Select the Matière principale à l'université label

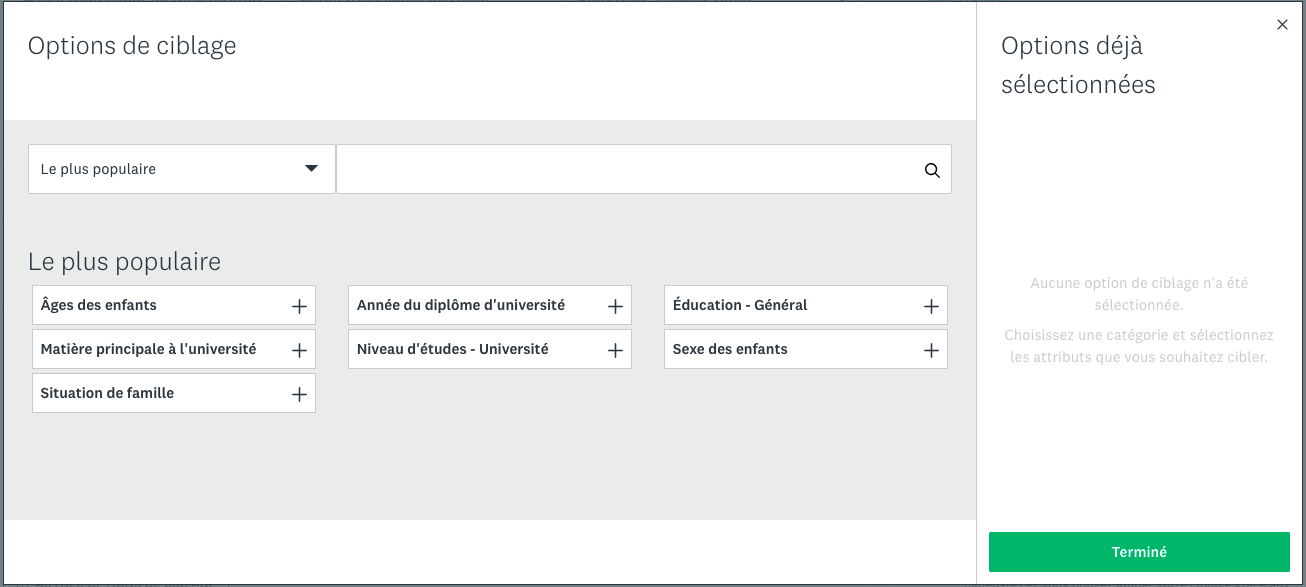[149, 349]
